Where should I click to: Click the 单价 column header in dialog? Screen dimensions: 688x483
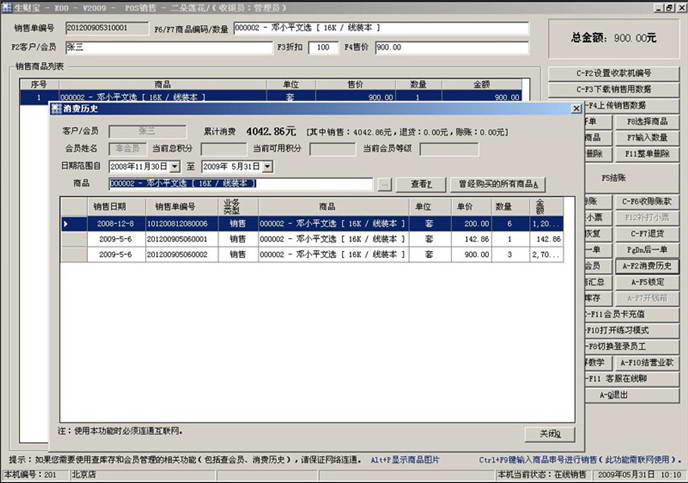pos(472,206)
